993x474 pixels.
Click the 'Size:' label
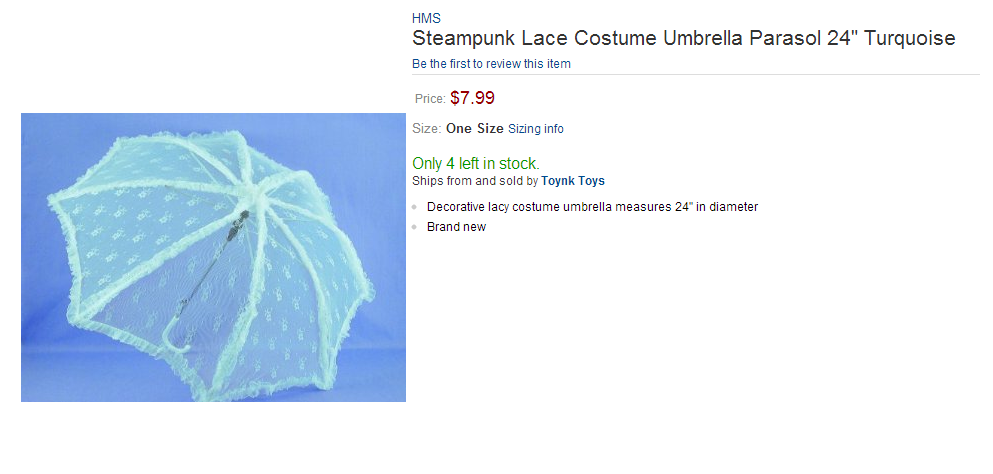point(426,129)
